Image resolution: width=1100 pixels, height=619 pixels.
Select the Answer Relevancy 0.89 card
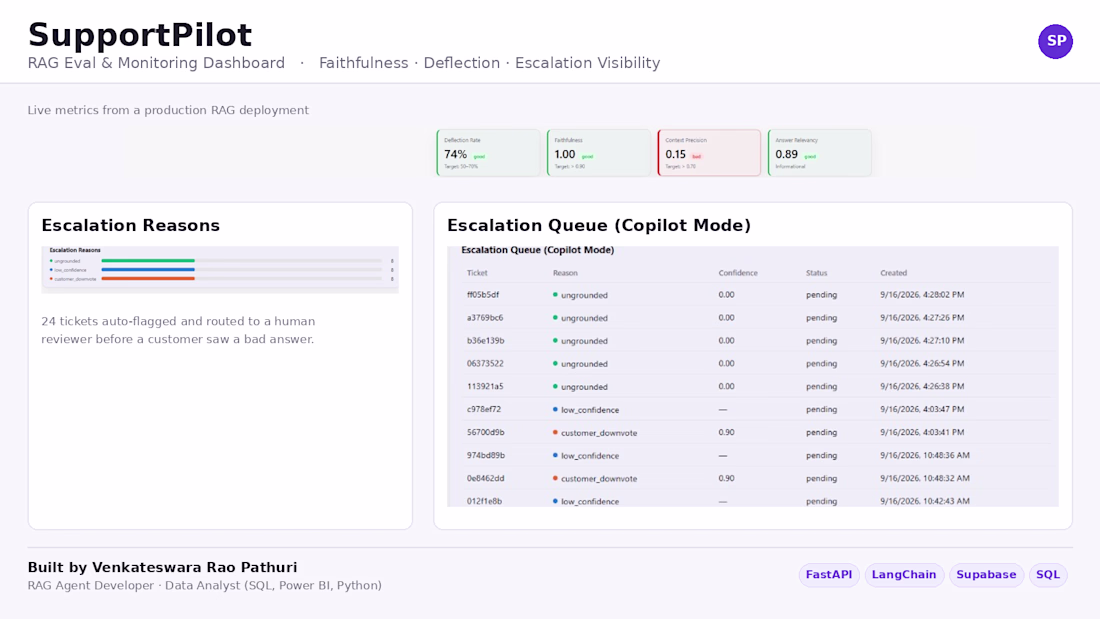pyautogui.click(x=819, y=153)
